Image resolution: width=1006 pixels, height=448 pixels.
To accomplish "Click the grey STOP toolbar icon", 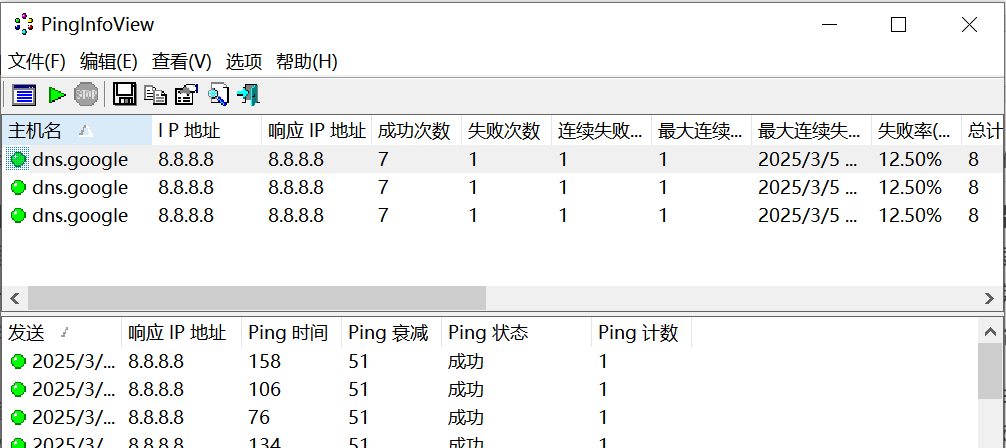I will [87, 95].
